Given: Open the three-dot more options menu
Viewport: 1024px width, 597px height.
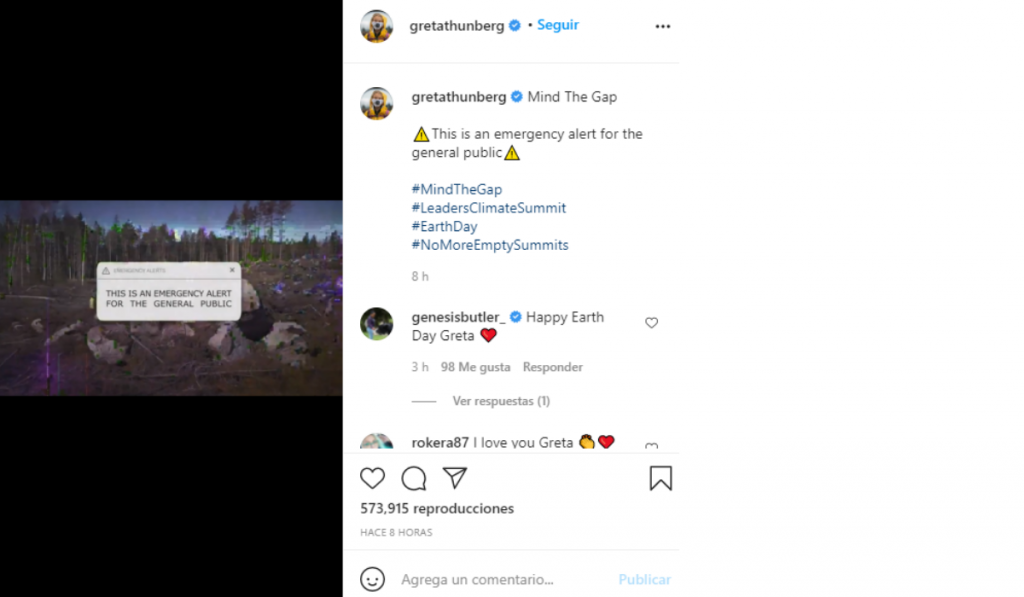Looking at the screenshot, I should click(663, 26).
